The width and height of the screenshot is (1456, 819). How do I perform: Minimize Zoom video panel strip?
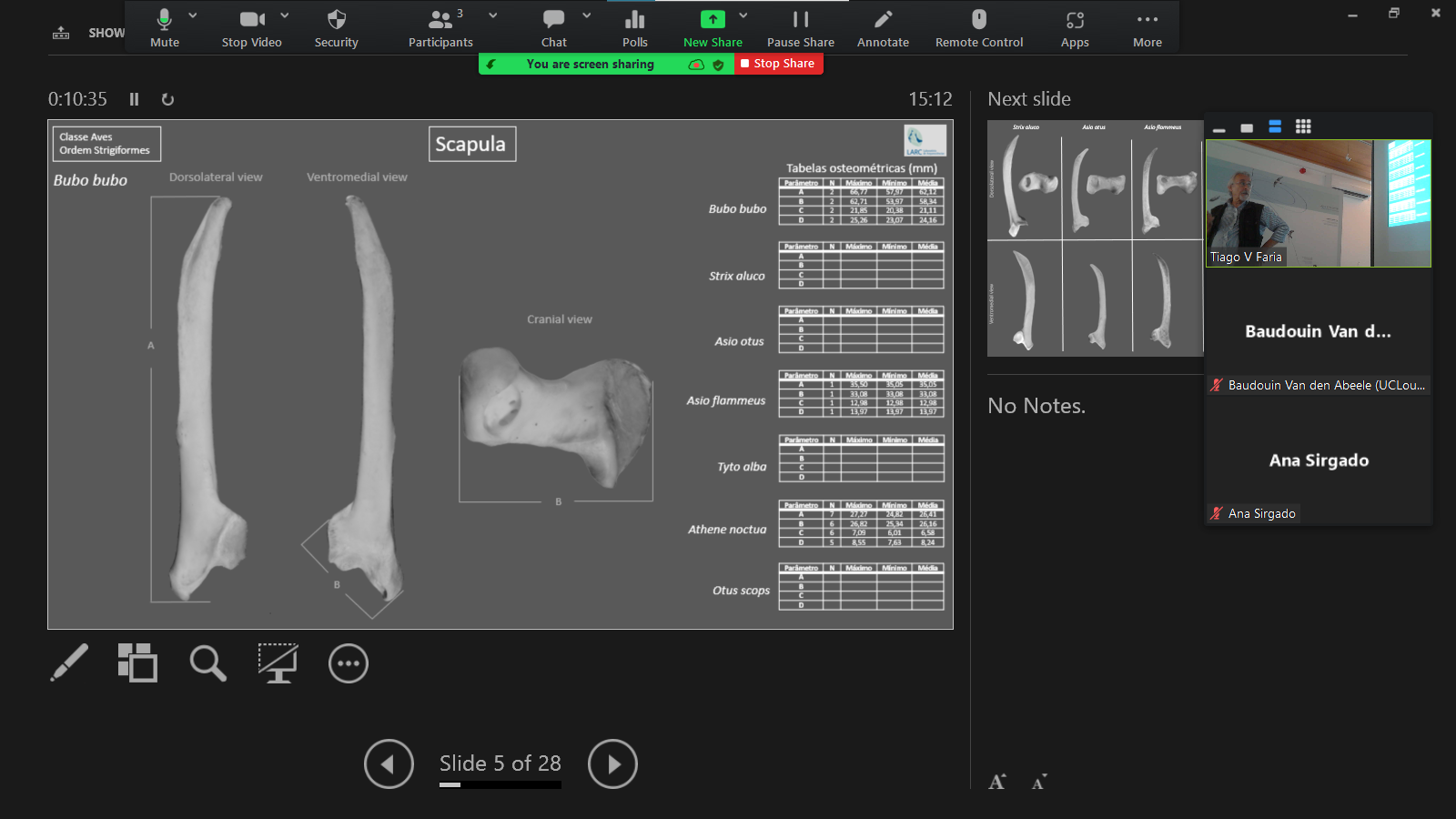click(x=1219, y=127)
